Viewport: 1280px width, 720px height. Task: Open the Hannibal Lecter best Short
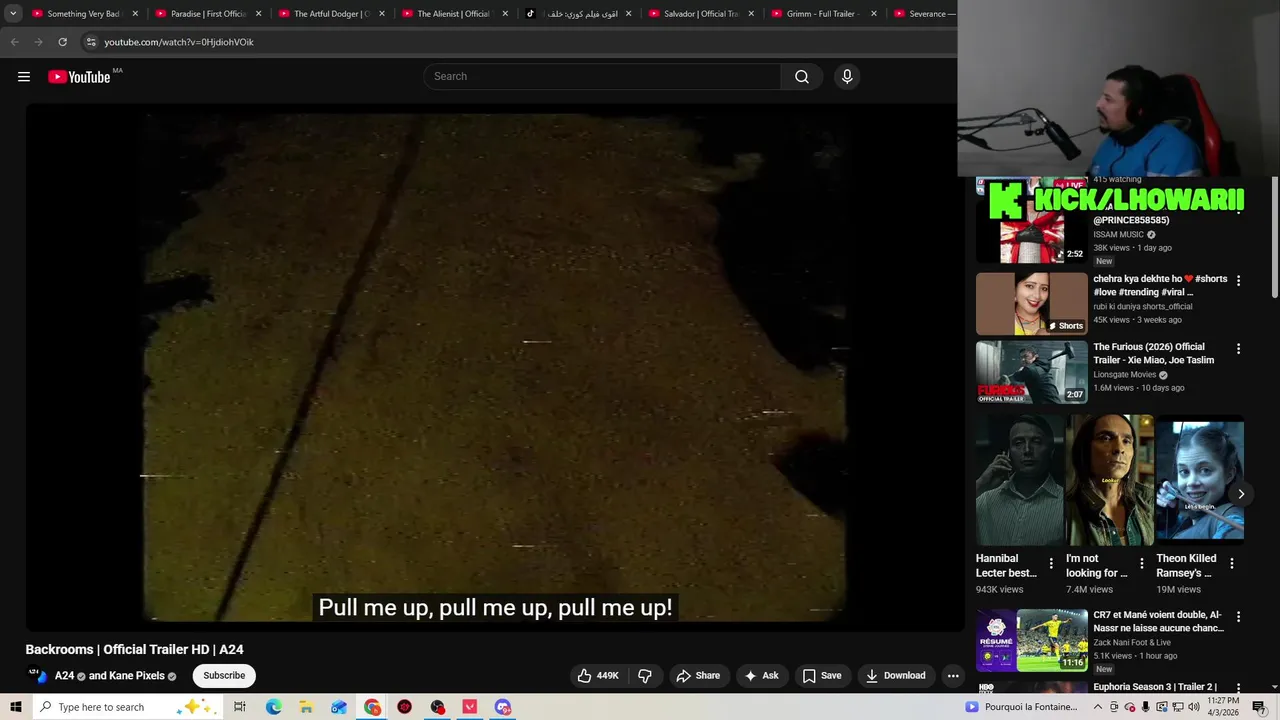[x=1019, y=480]
